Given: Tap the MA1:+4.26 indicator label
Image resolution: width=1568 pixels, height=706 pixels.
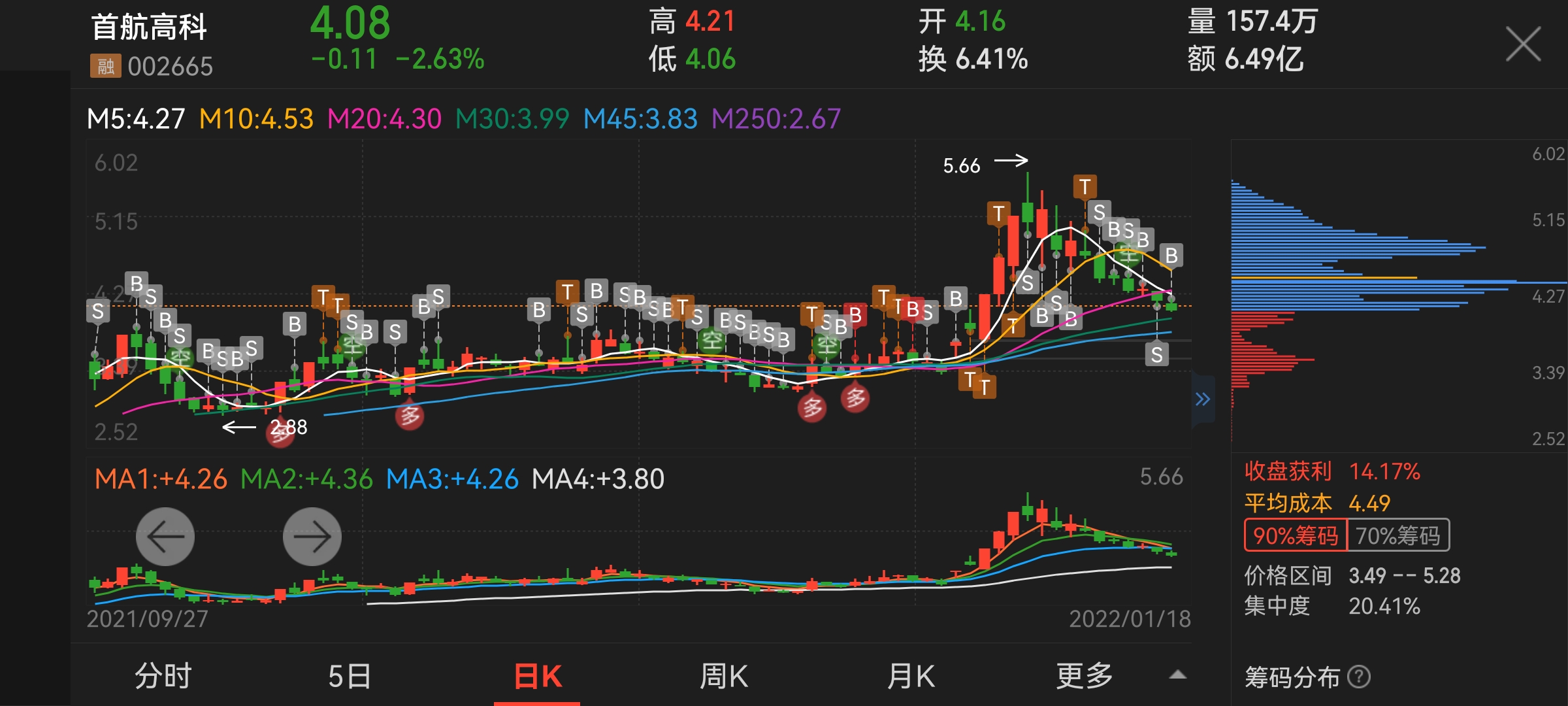Looking at the screenshot, I should 161,479.
